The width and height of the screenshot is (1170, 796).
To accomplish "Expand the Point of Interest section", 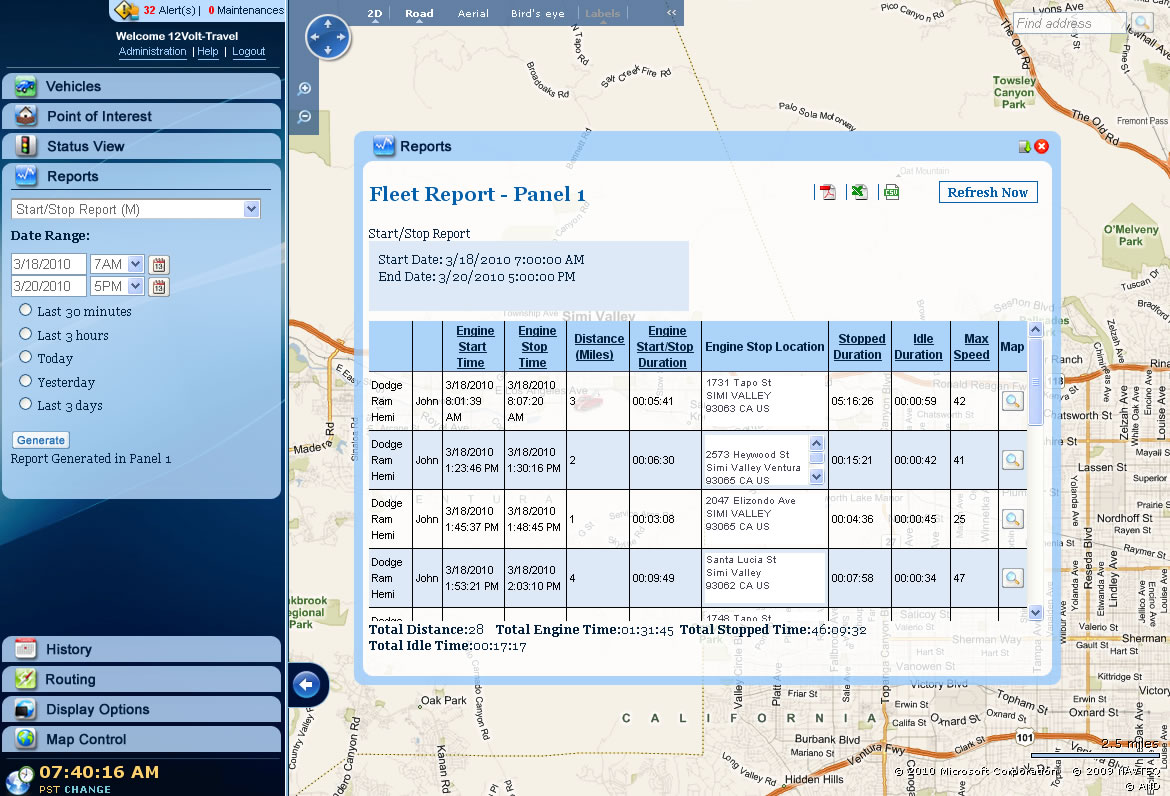I will (x=142, y=116).
